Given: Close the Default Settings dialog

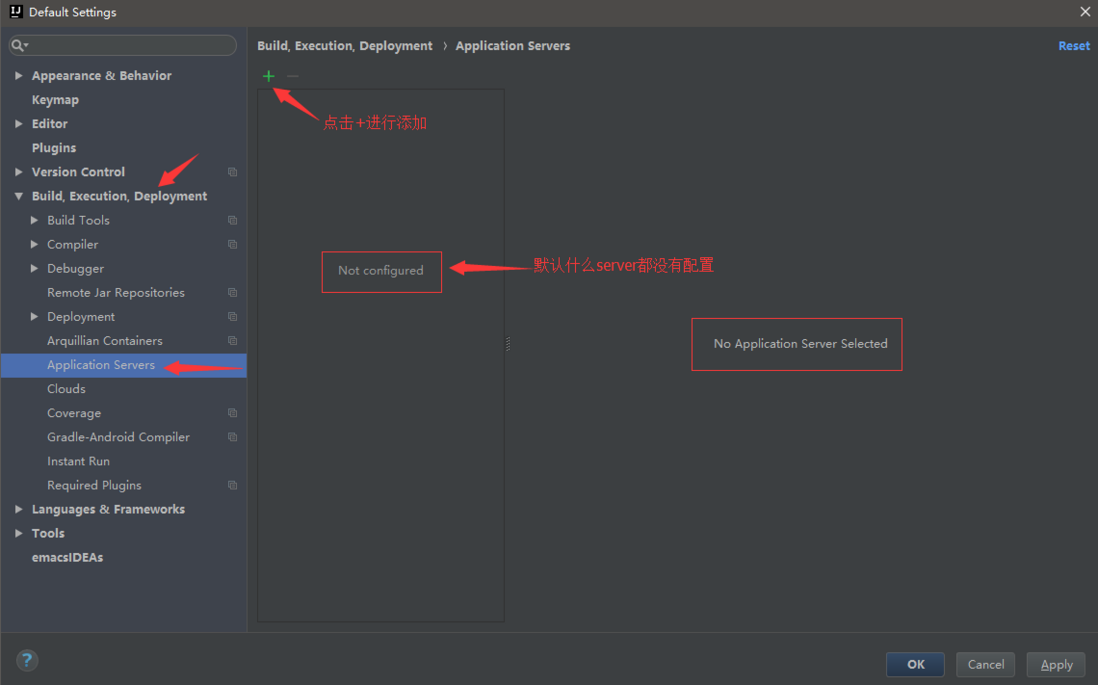Looking at the screenshot, I should tap(1085, 12).
